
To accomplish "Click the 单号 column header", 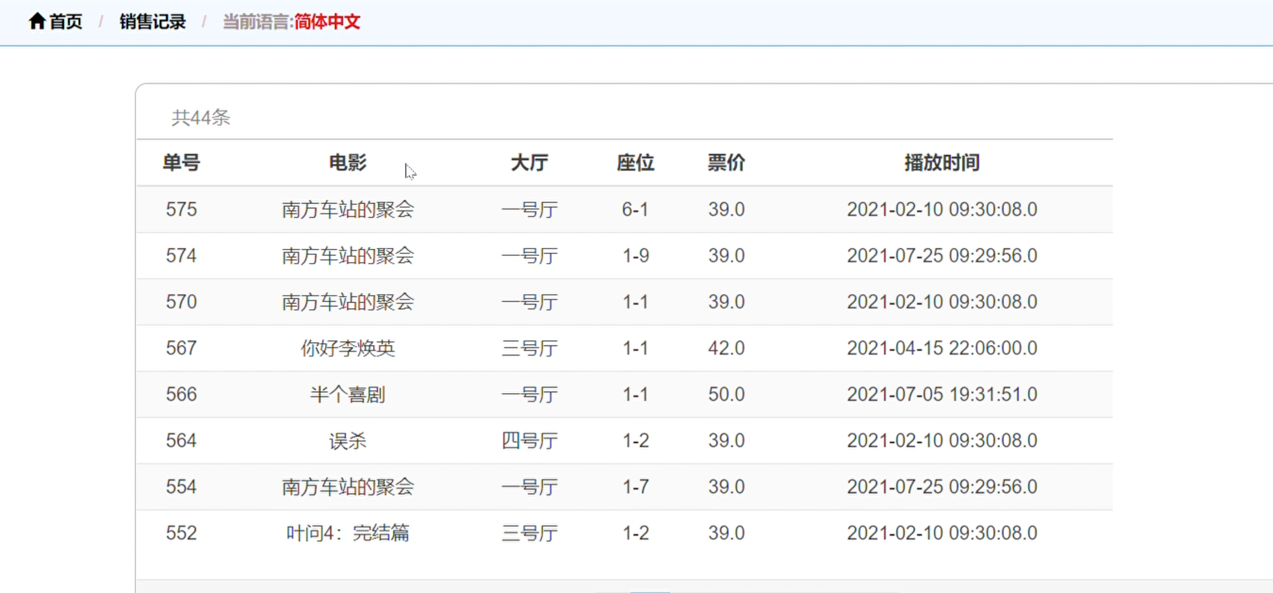I will point(181,163).
